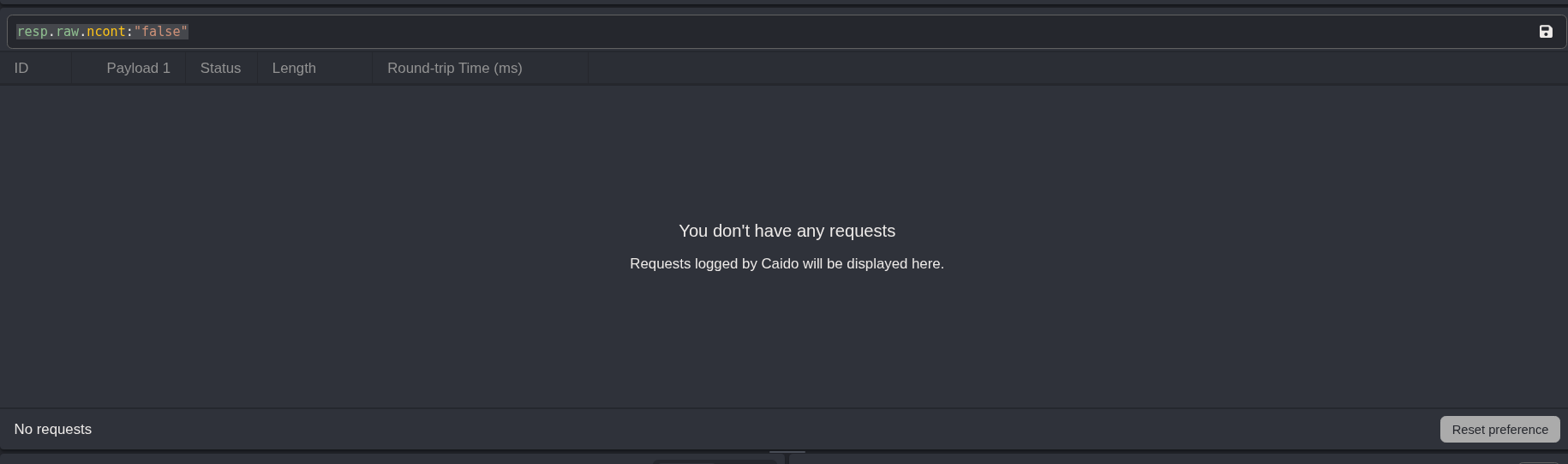Click divider between Payload 1 and Status
Viewport: 1568px width, 464px height.
pos(185,69)
